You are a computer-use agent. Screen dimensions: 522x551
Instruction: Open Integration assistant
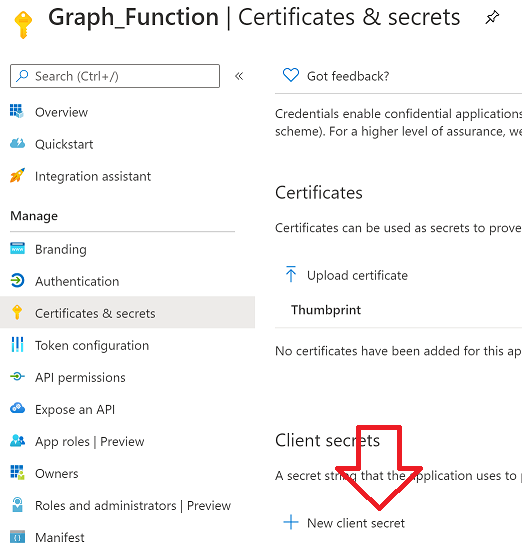point(93,176)
